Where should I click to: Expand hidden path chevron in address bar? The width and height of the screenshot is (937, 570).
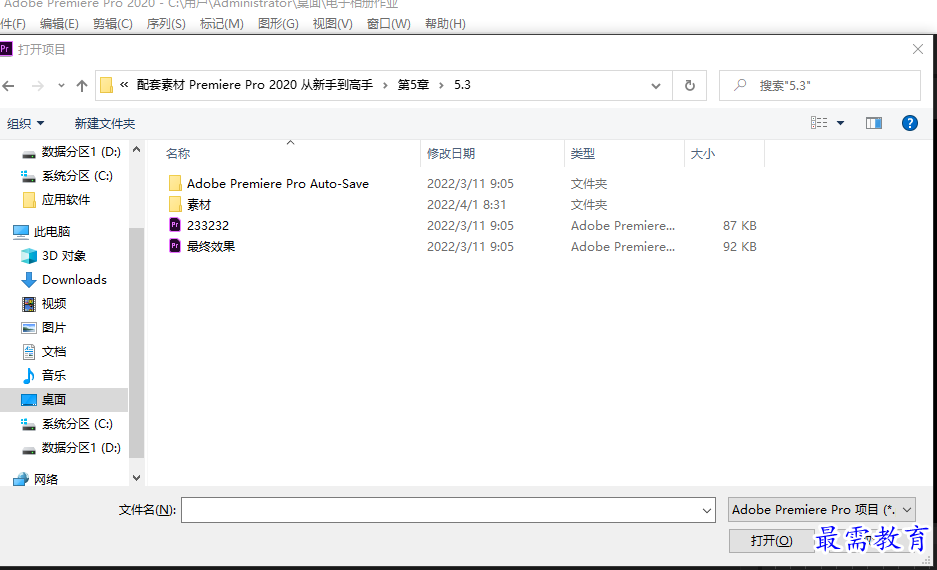pyautogui.click(x=124, y=85)
